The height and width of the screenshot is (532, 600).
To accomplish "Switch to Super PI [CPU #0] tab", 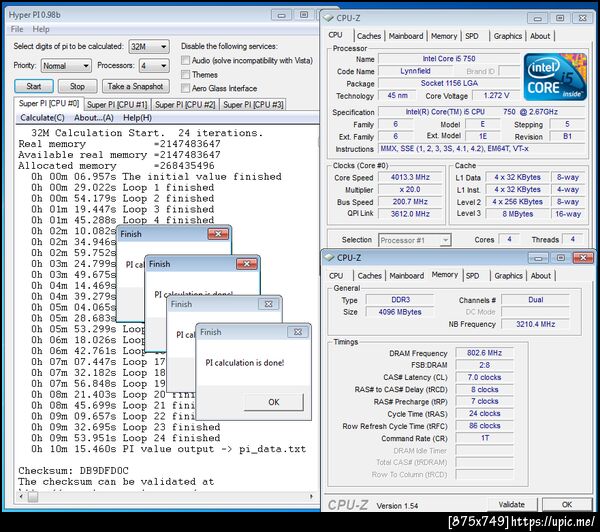I will [x=49, y=103].
